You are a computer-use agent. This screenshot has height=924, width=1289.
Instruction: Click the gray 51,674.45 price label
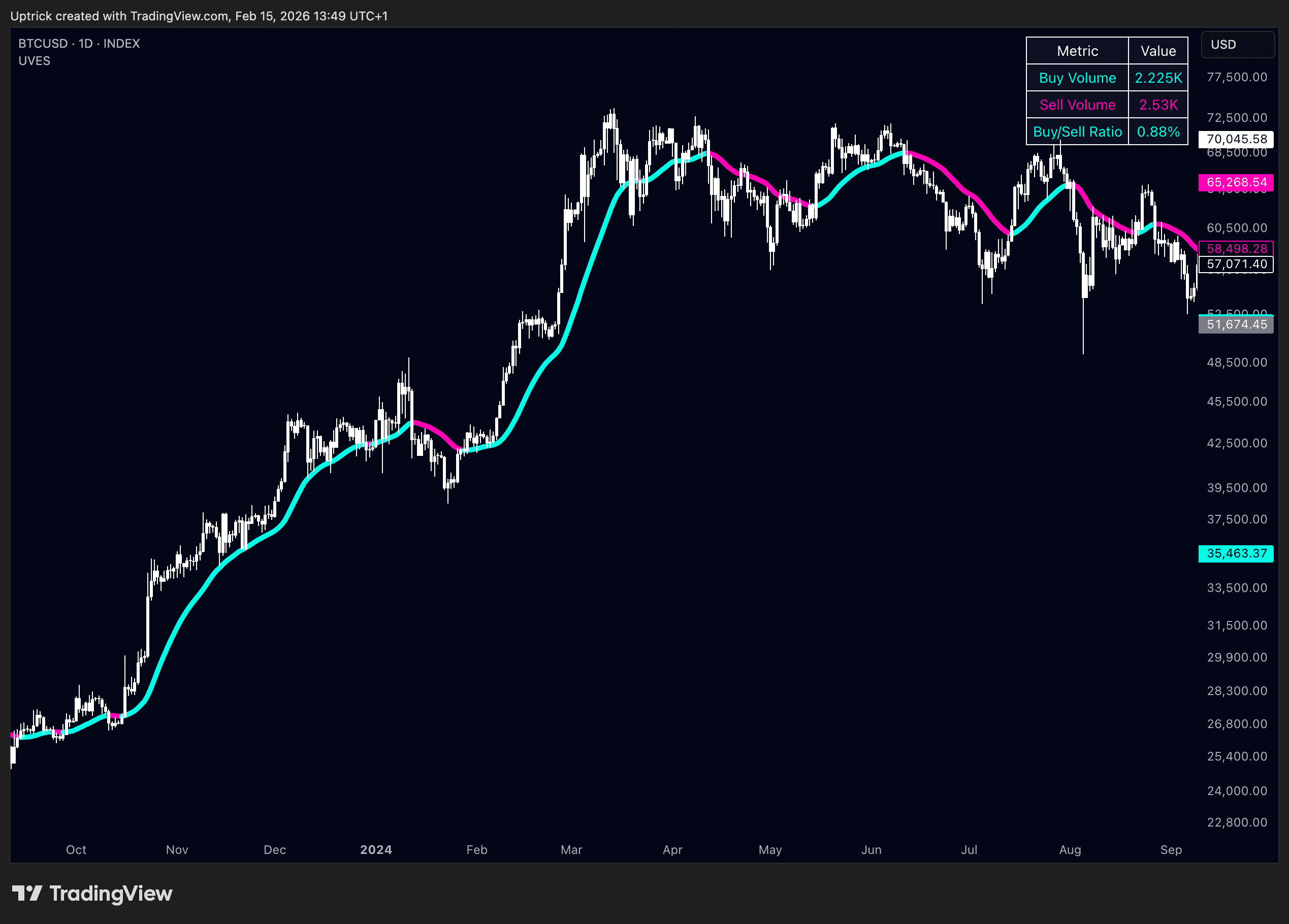[1236, 324]
